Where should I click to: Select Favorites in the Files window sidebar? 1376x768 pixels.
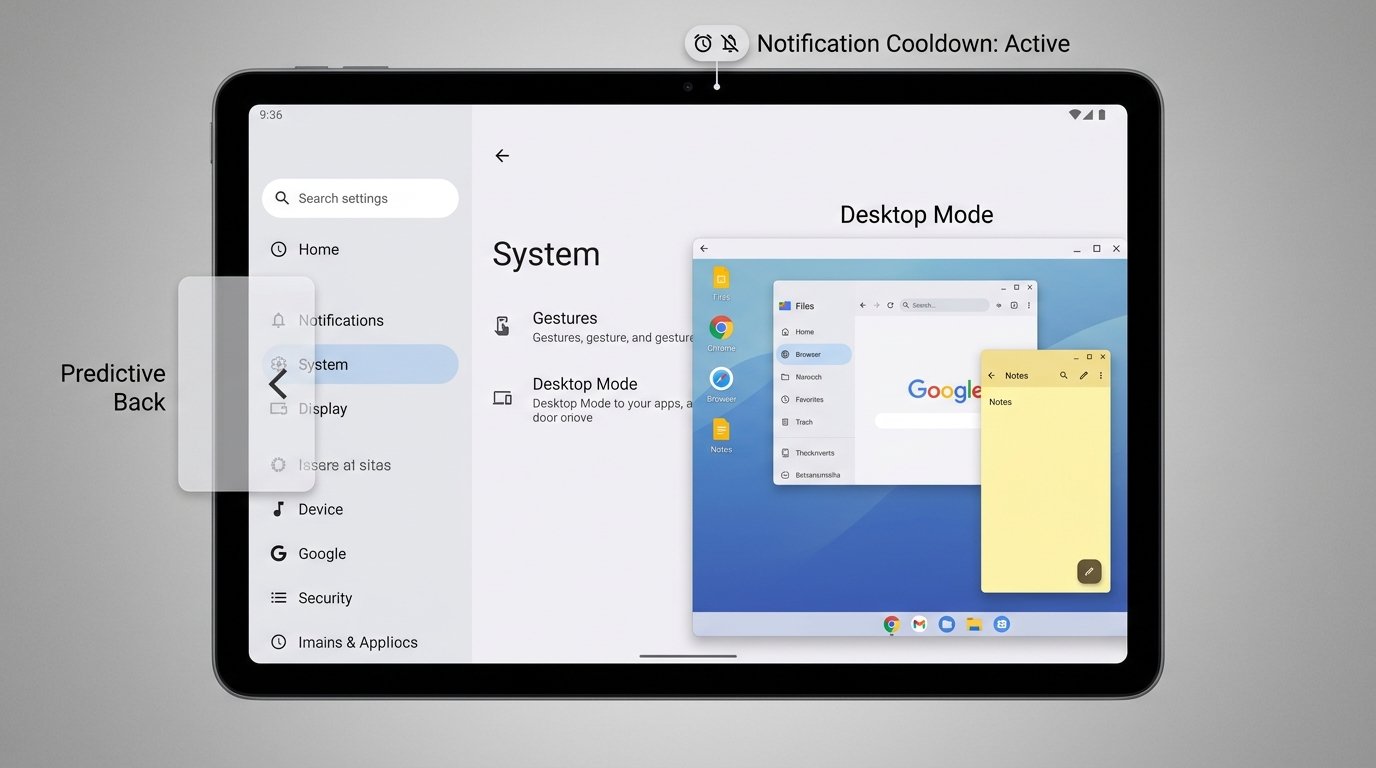[814, 400]
